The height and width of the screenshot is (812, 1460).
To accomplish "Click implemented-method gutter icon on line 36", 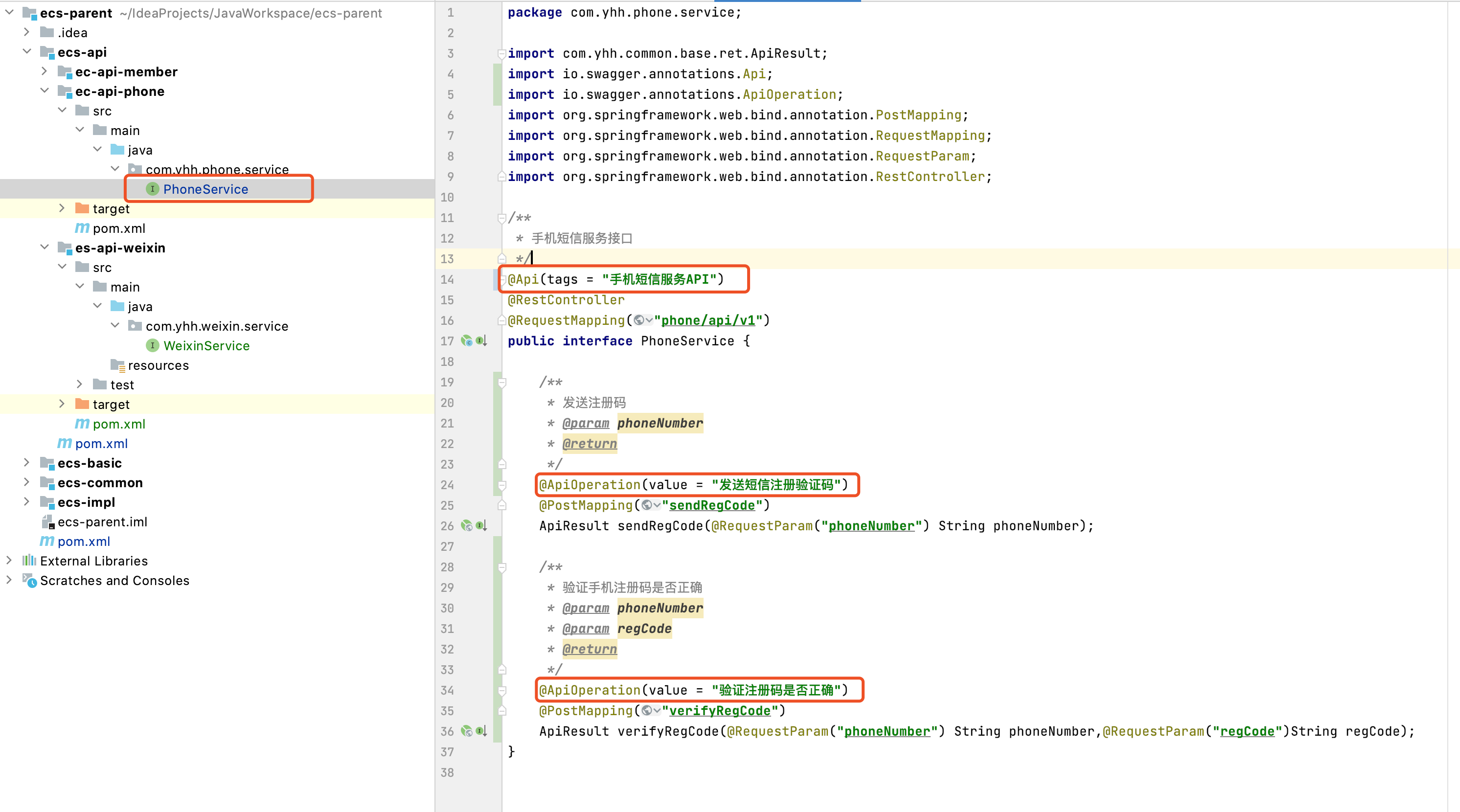I will coord(480,731).
